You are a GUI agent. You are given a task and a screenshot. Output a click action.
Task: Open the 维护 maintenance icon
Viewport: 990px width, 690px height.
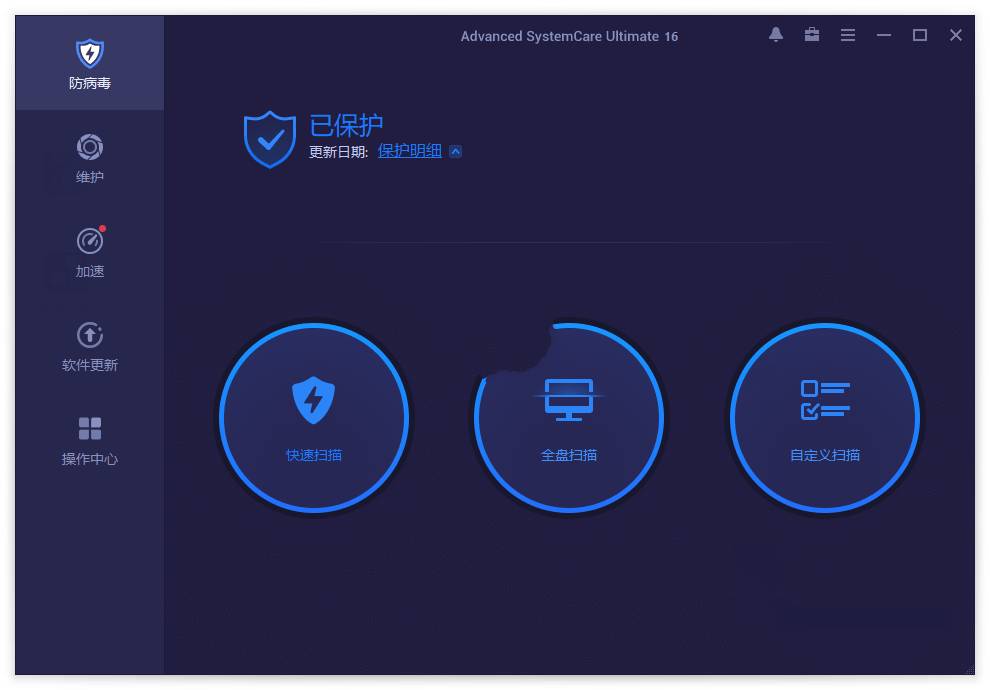click(89, 147)
